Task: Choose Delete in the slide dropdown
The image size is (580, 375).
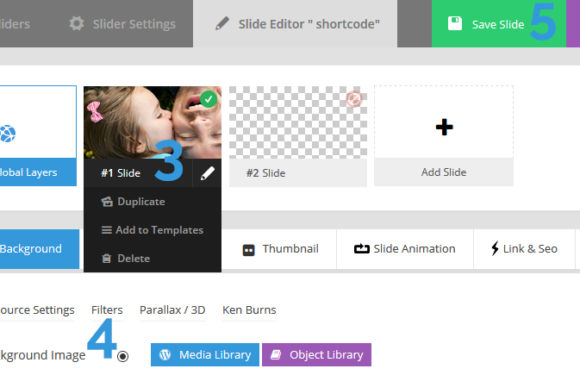Action: [126, 259]
